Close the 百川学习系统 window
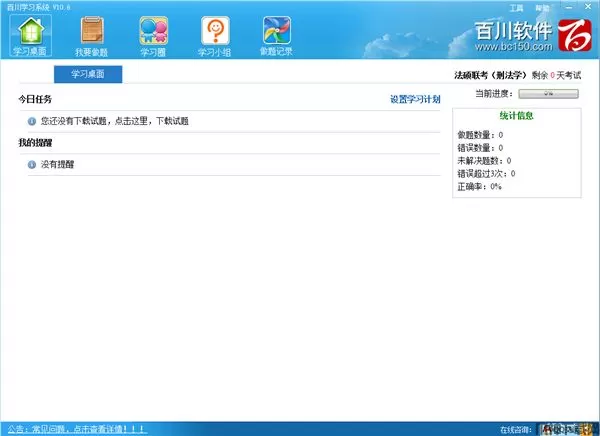Viewport: 600px width, 436px height. point(590,6)
